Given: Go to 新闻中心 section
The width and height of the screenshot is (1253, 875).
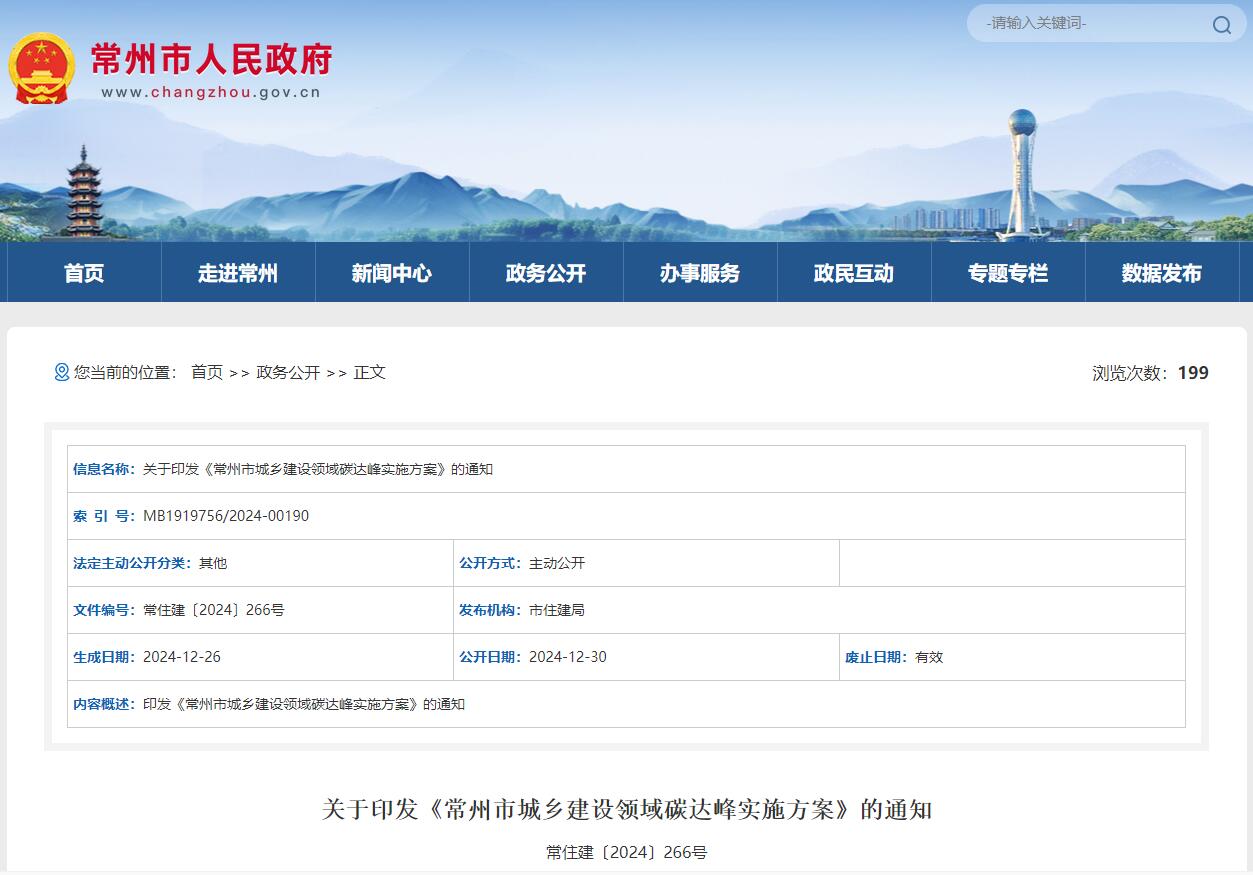Looking at the screenshot, I should pos(392,273).
